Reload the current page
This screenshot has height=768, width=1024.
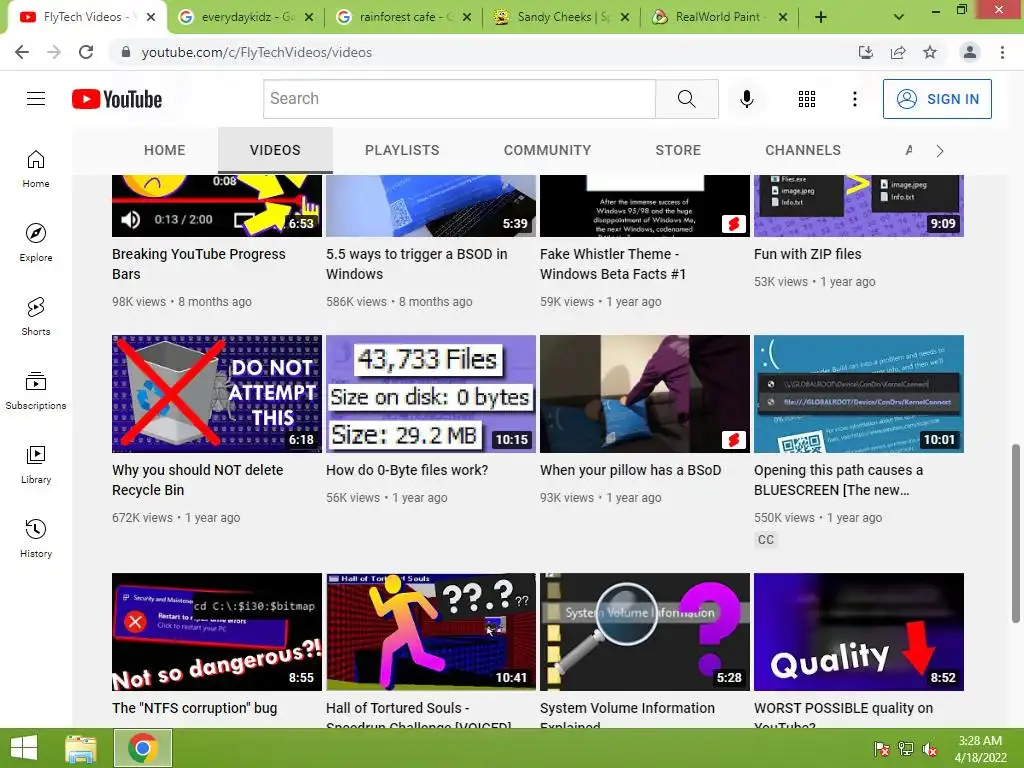tap(86, 52)
